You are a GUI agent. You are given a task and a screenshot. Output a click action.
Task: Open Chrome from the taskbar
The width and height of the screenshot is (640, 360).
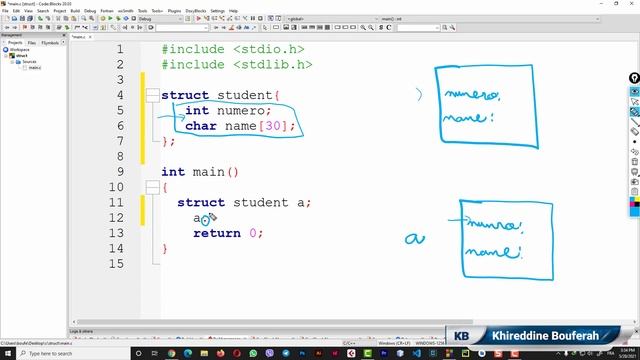coord(171,353)
